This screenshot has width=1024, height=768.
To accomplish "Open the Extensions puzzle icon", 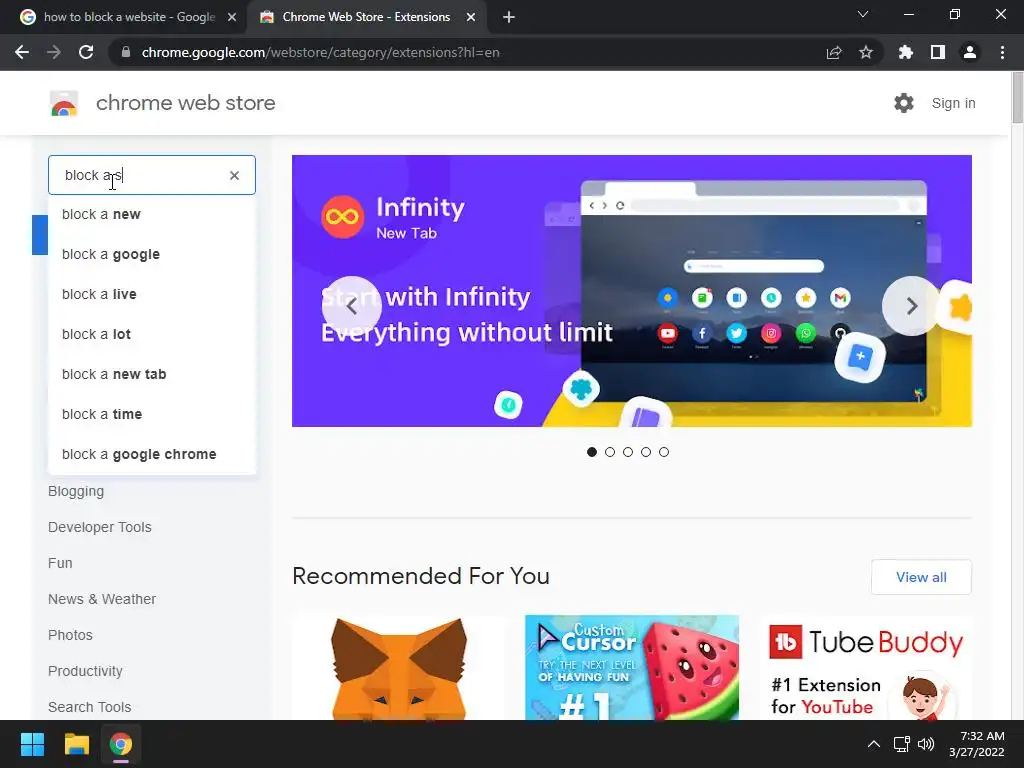I will 905,52.
